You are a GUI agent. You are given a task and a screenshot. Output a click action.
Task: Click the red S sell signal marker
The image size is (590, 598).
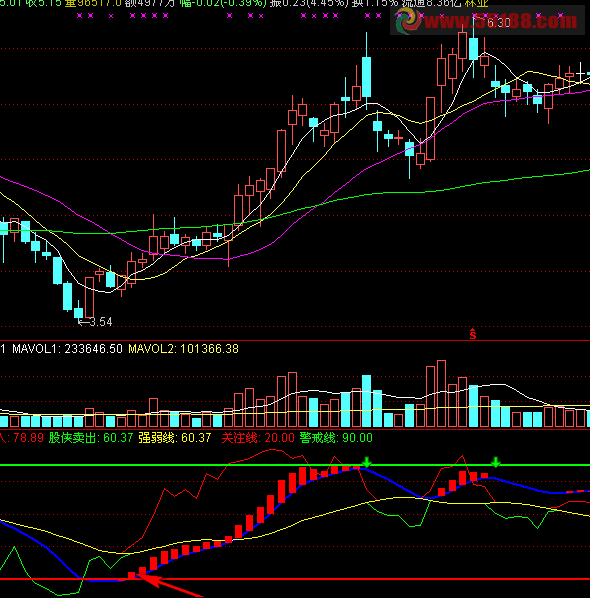[x=473, y=334]
